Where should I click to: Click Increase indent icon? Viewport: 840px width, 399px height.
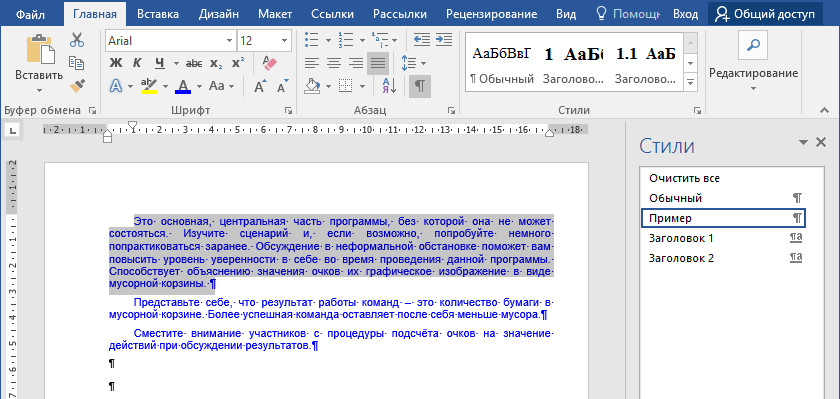click(444, 40)
